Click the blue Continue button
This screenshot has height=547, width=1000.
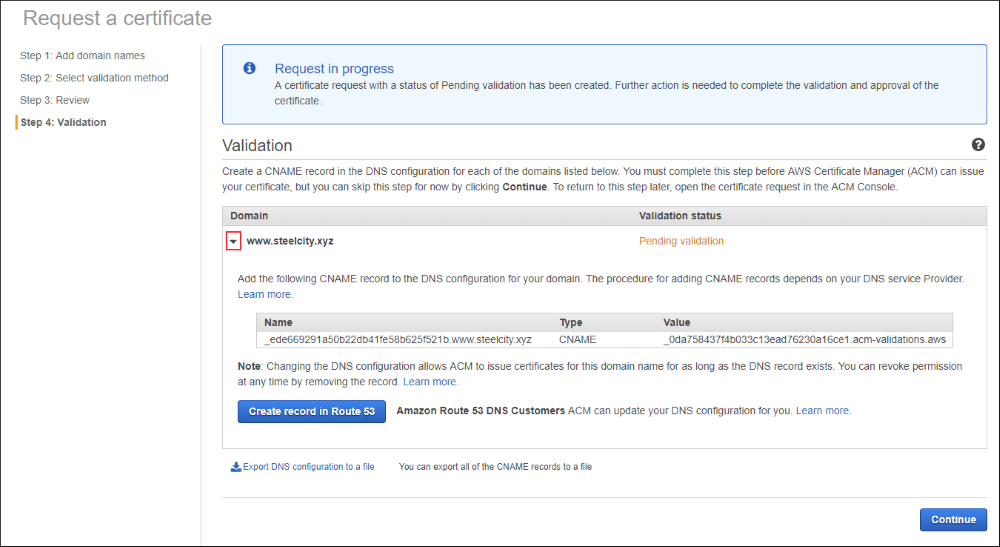click(952, 519)
